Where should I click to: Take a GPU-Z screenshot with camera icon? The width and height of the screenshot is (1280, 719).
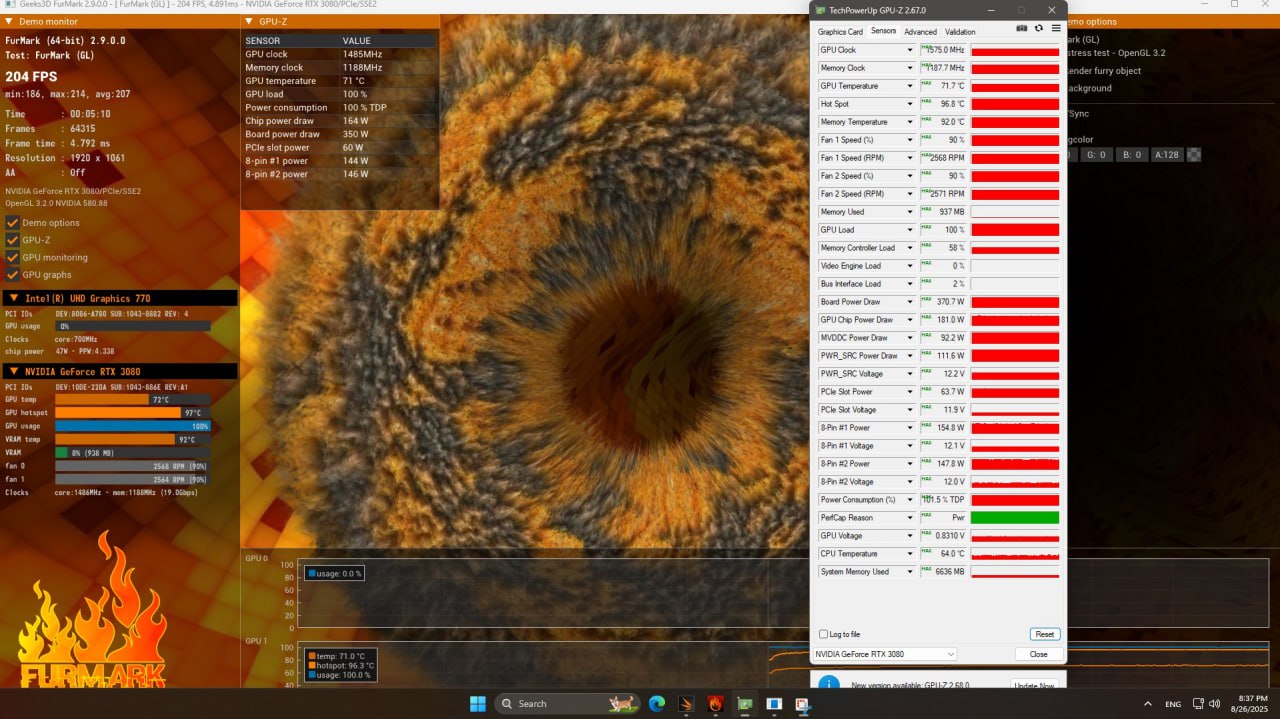1022,28
